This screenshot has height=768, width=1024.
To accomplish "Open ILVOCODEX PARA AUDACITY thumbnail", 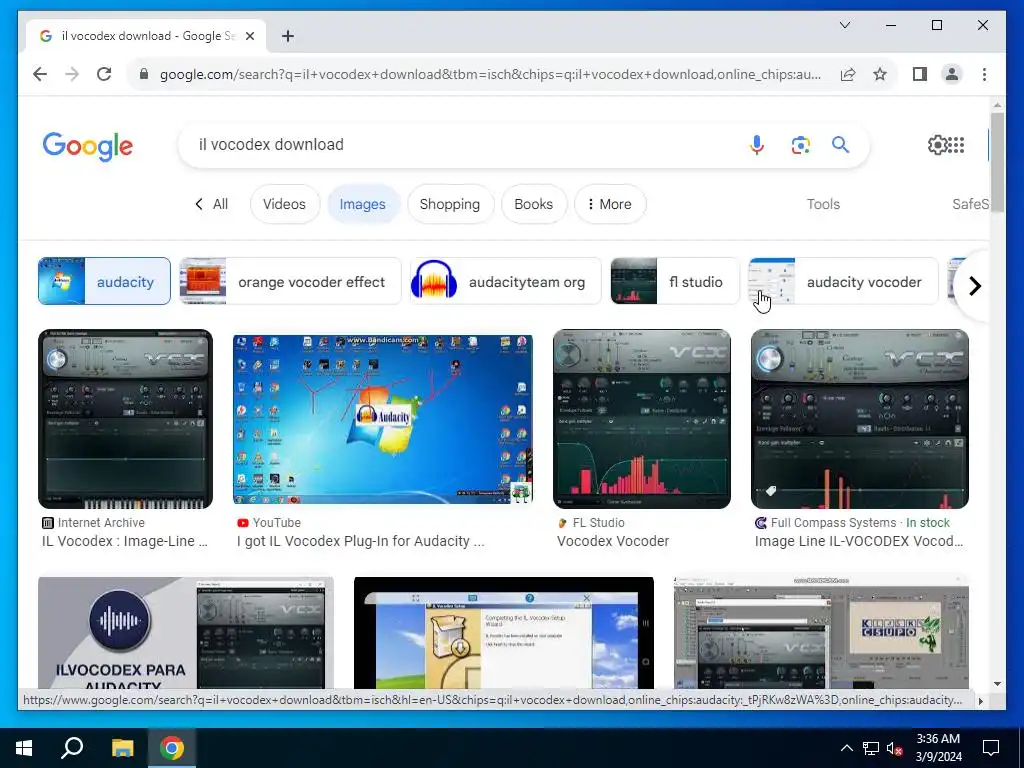I will coord(185,632).
